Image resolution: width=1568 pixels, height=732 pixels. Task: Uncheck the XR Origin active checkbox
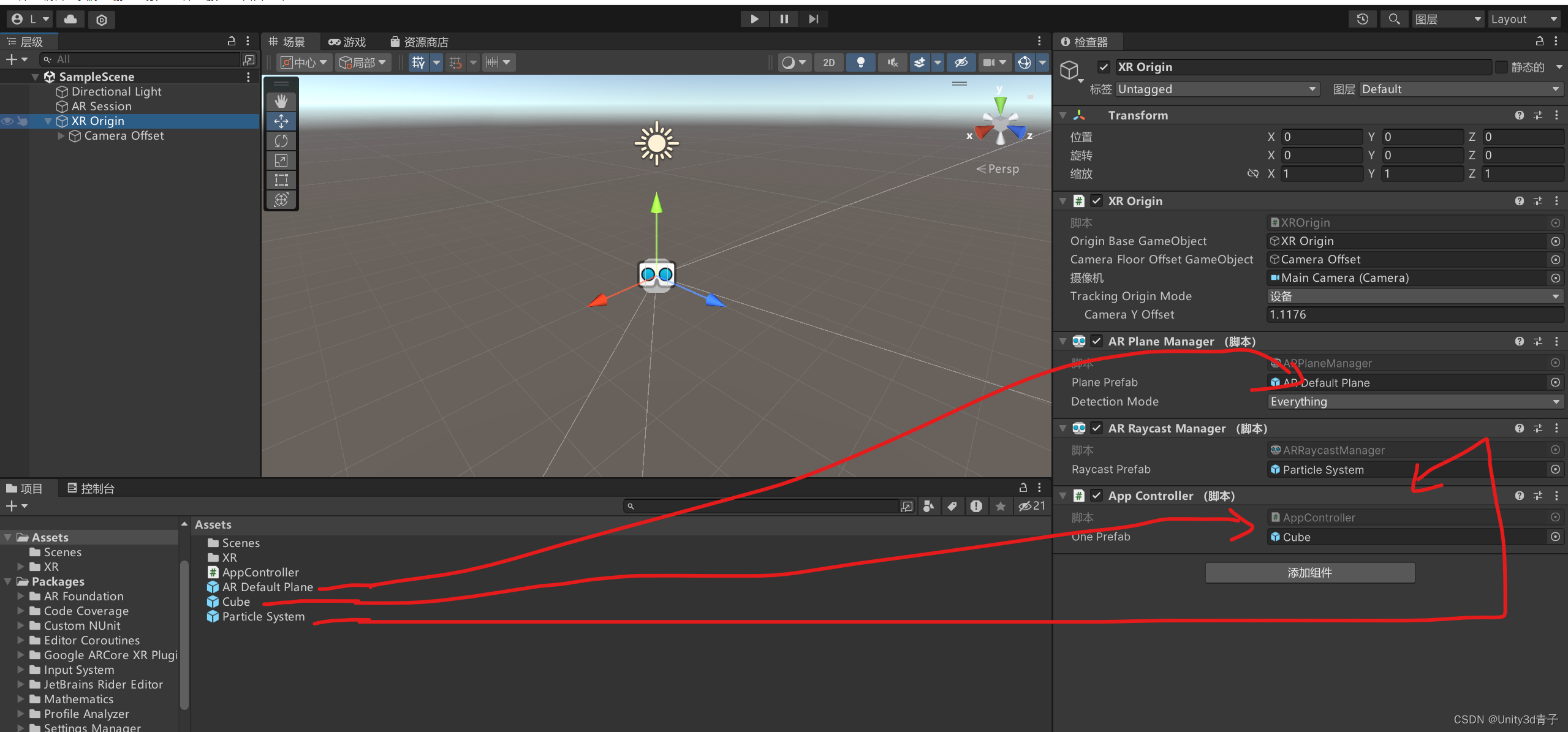[x=1104, y=67]
